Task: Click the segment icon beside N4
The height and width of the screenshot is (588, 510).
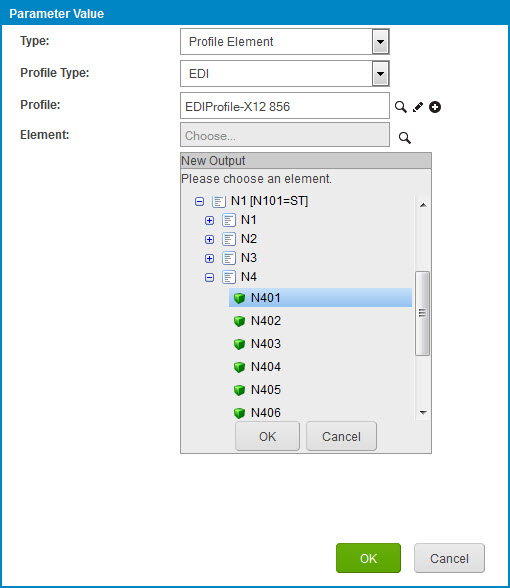Action: tap(229, 277)
